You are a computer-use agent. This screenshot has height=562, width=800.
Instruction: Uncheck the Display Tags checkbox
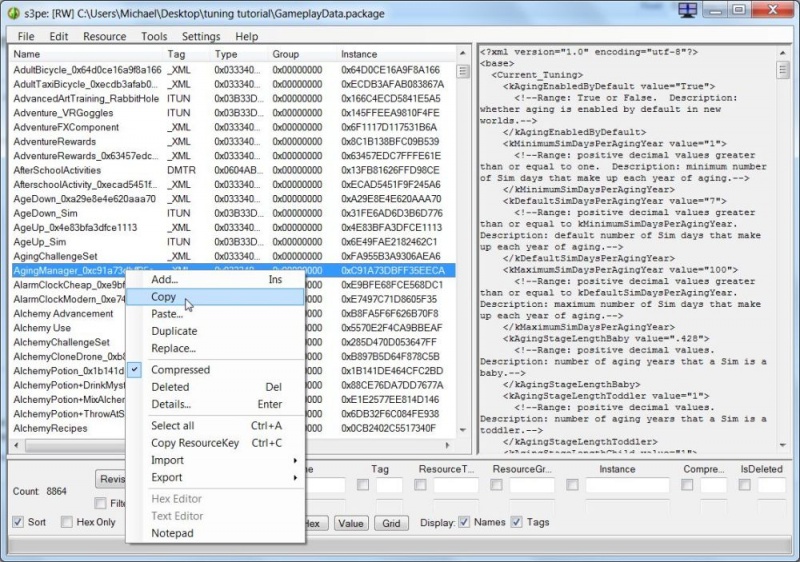[516, 522]
